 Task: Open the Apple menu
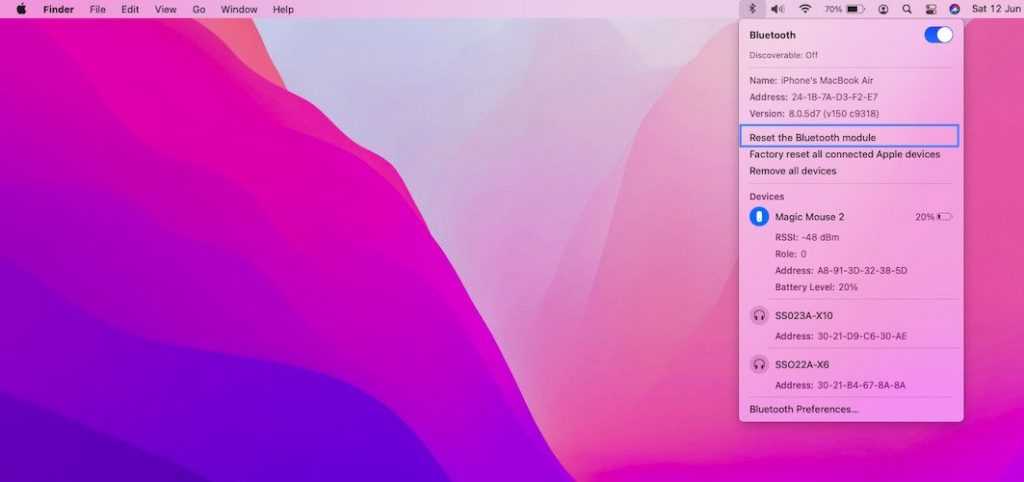click(x=21, y=9)
